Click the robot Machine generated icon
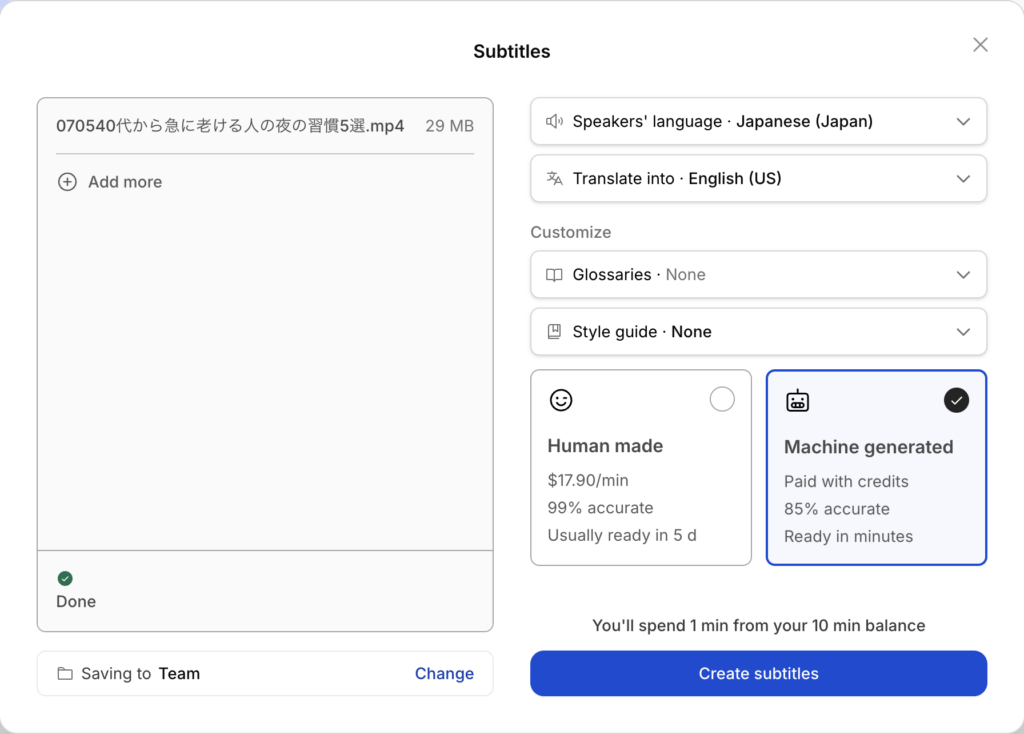The height and width of the screenshot is (734, 1024). [x=797, y=400]
